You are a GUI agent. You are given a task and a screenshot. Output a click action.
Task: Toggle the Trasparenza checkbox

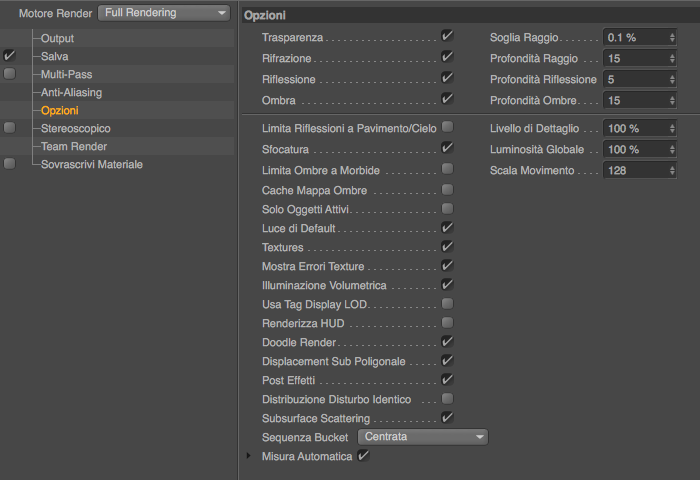point(447,36)
